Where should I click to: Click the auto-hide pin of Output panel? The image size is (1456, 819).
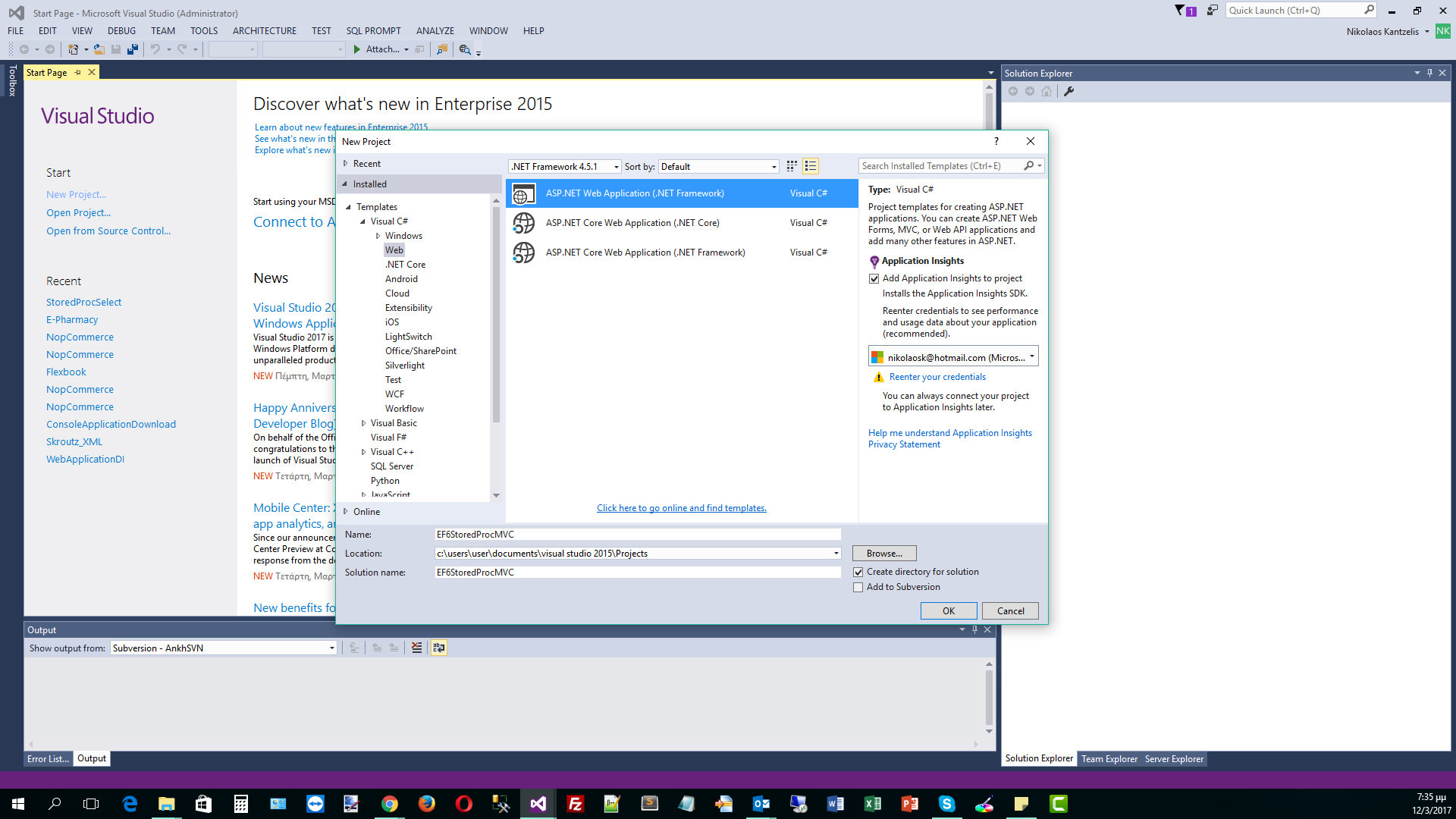(974, 629)
